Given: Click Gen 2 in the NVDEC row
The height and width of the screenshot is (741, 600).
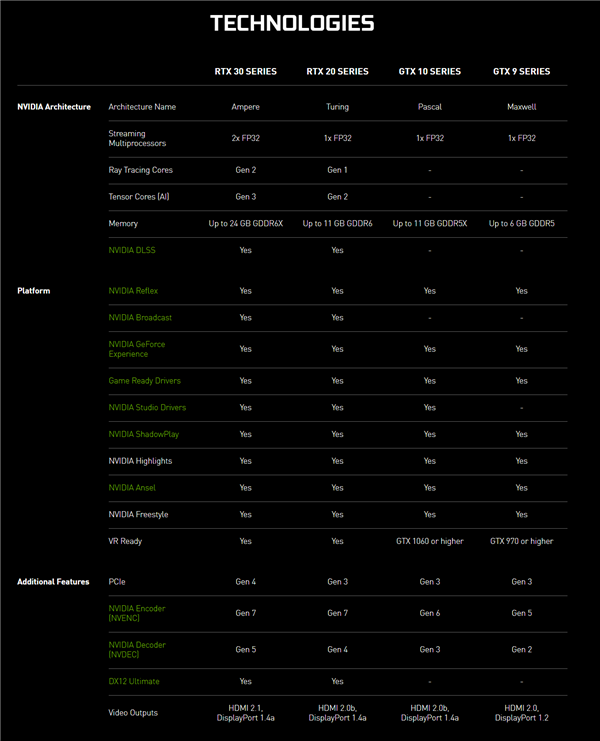Looking at the screenshot, I should [x=522, y=649].
